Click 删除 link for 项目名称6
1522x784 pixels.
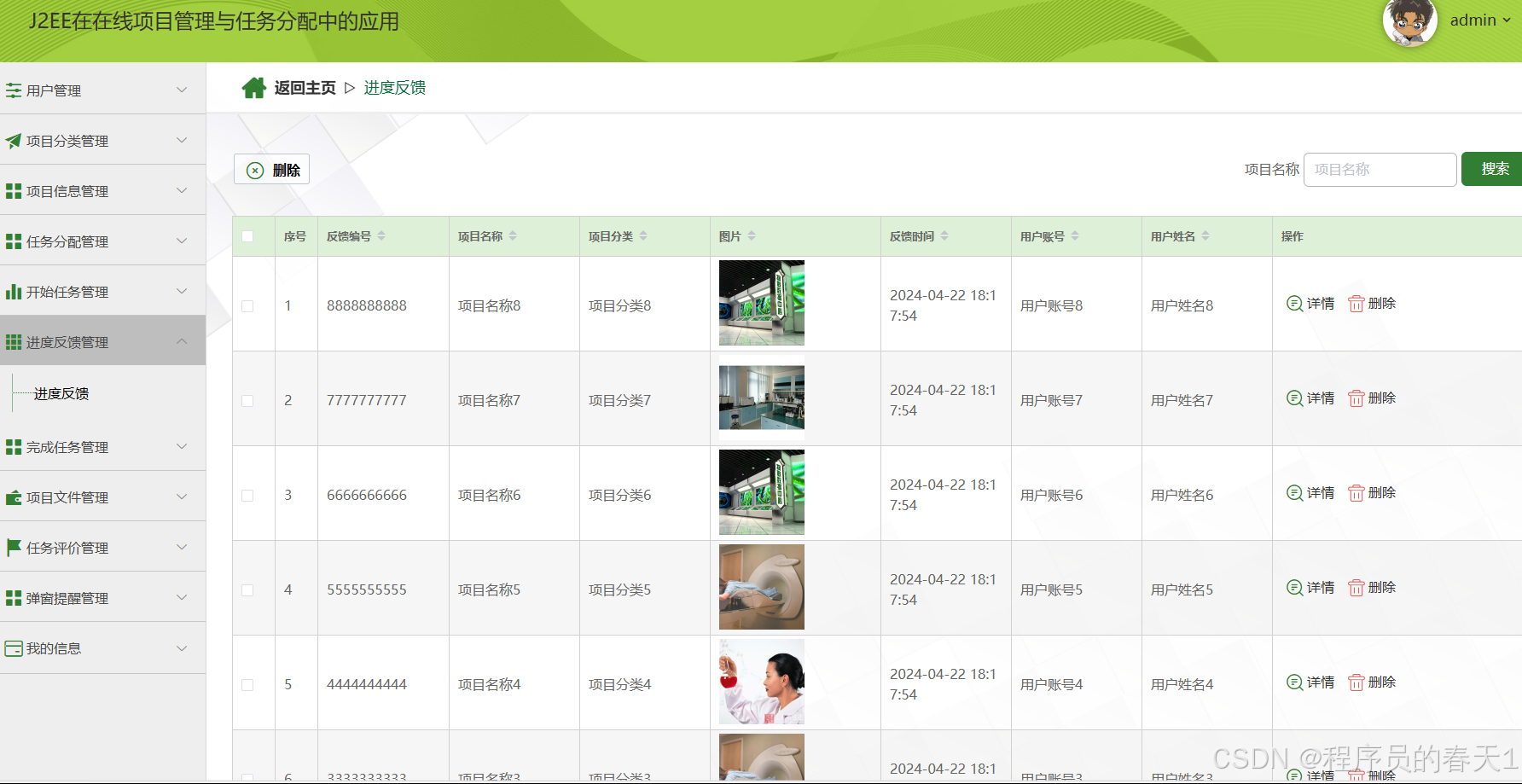pos(1382,493)
